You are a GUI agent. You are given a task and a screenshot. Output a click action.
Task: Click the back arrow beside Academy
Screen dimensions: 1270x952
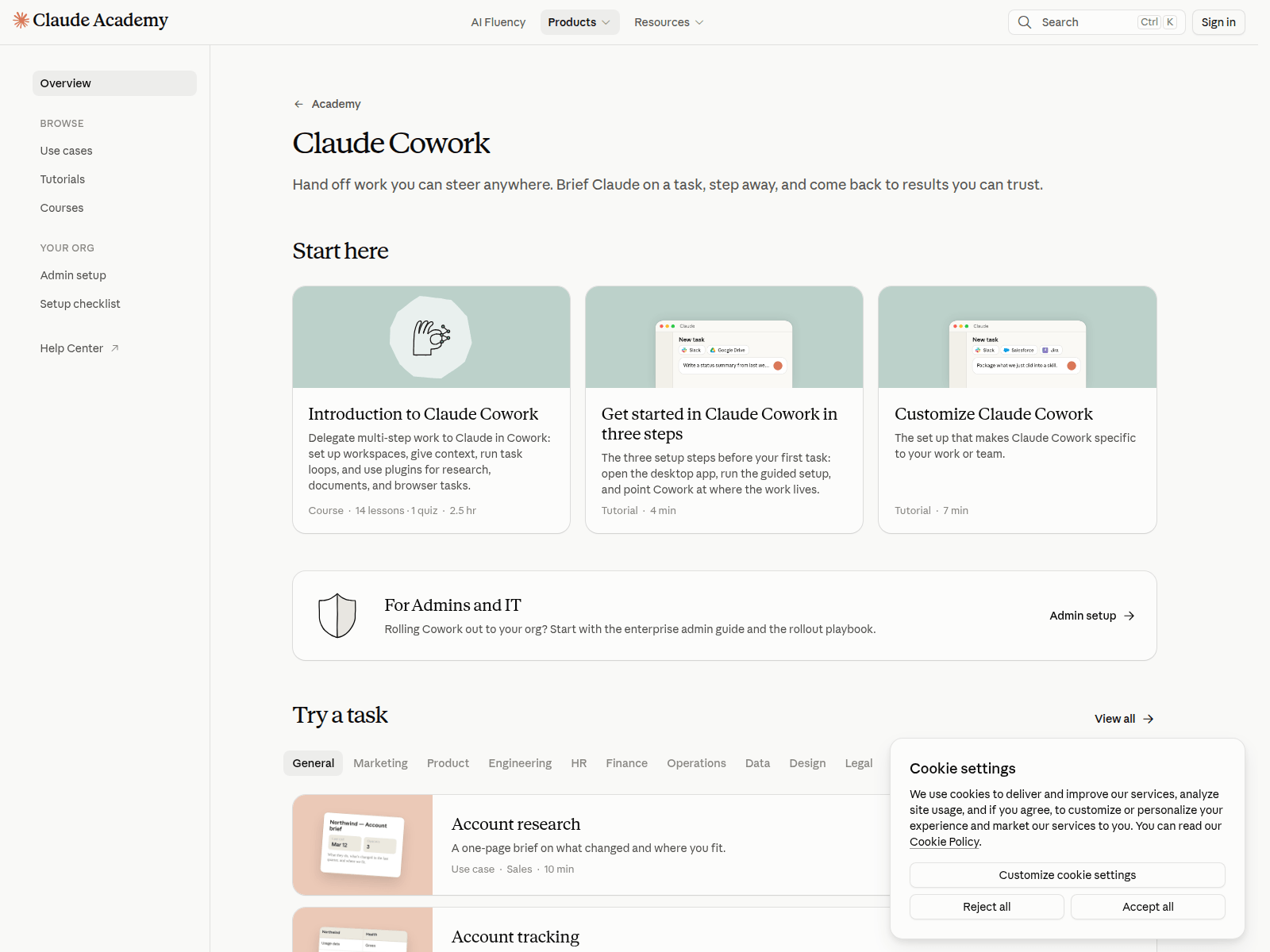298,104
